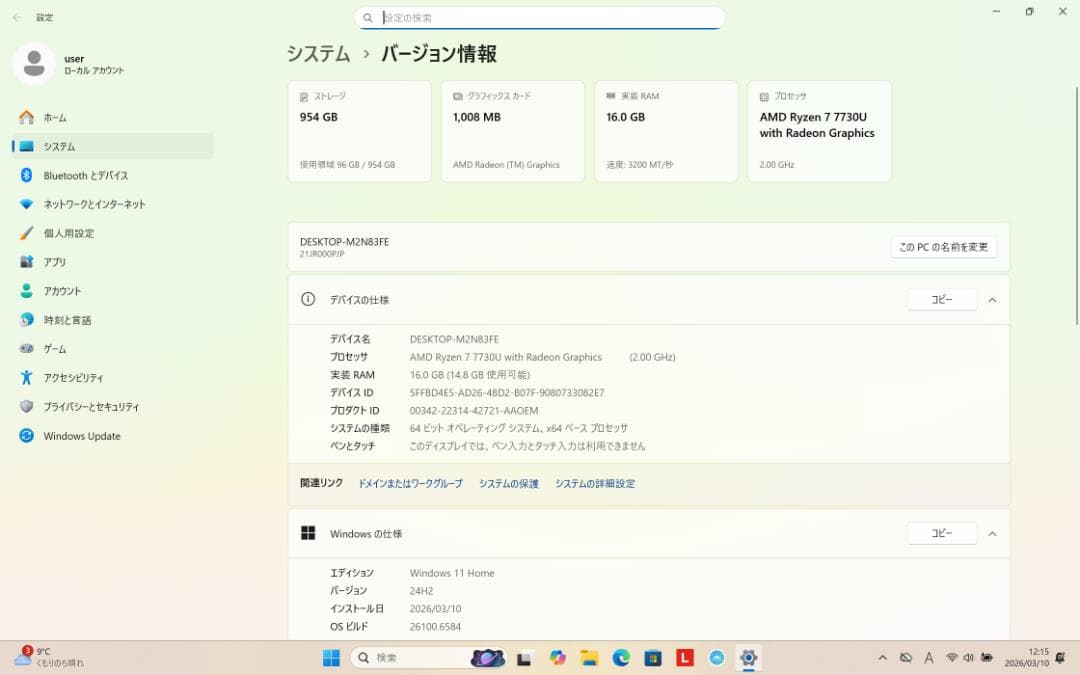Image resolution: width=1080 pixels, height=675 pixels.
Task: Select システム in the breadcrumb navigation
Action: (x=317, y=54)
